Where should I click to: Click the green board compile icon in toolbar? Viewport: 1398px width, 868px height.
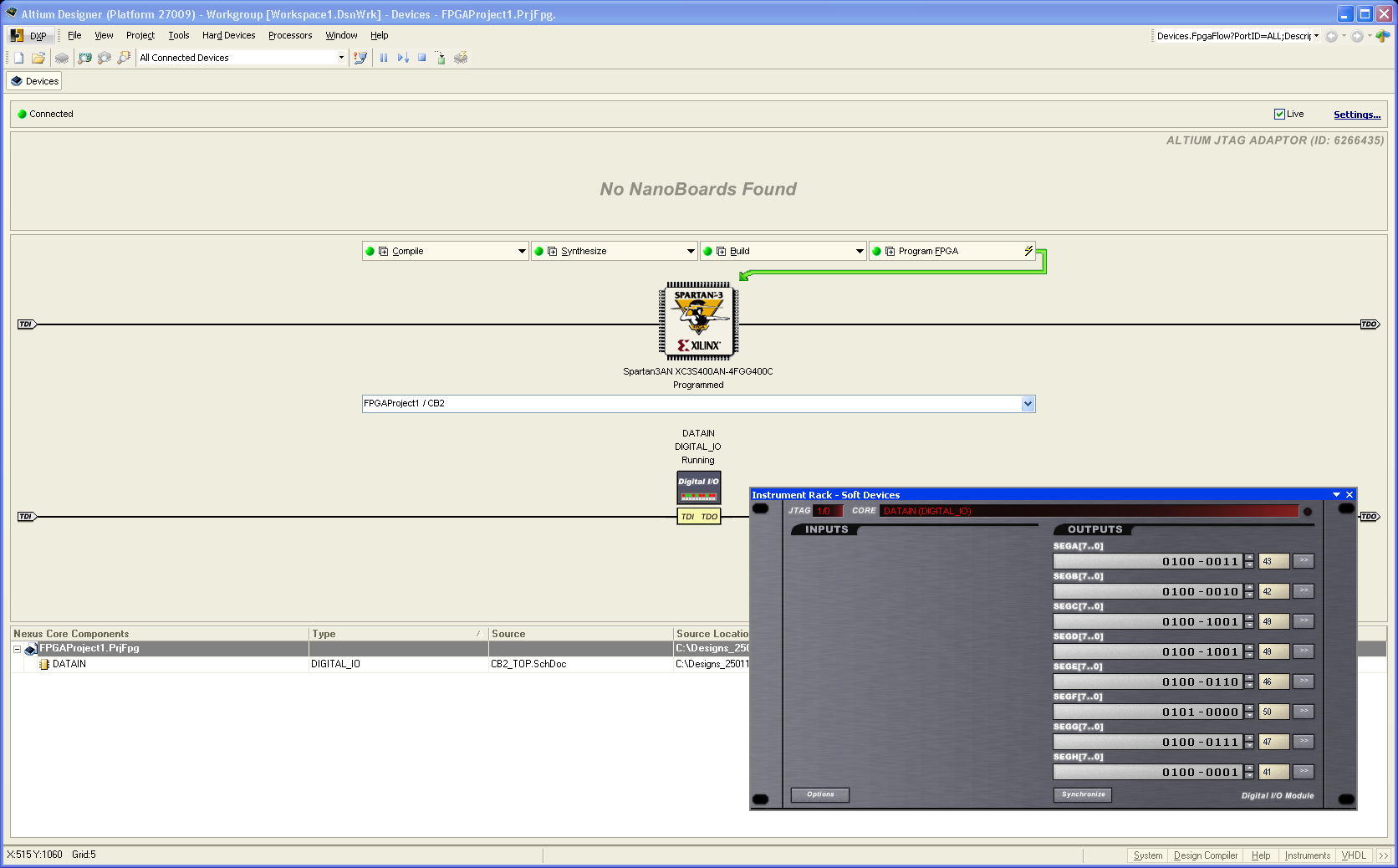84,58
